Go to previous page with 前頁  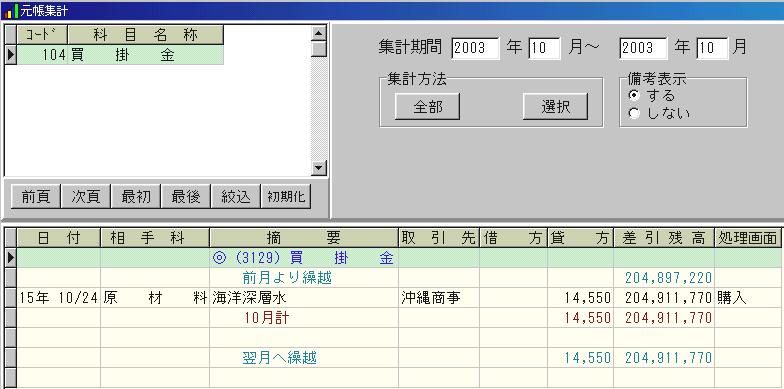36,196
